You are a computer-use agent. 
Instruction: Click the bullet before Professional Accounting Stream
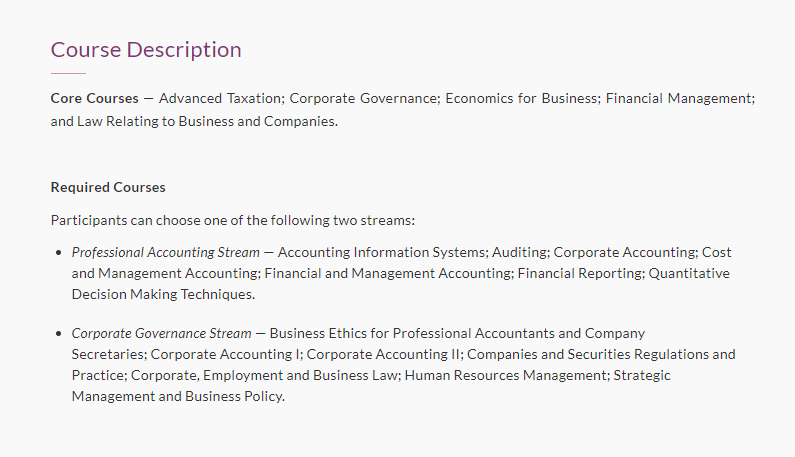[x=59, y=253]
